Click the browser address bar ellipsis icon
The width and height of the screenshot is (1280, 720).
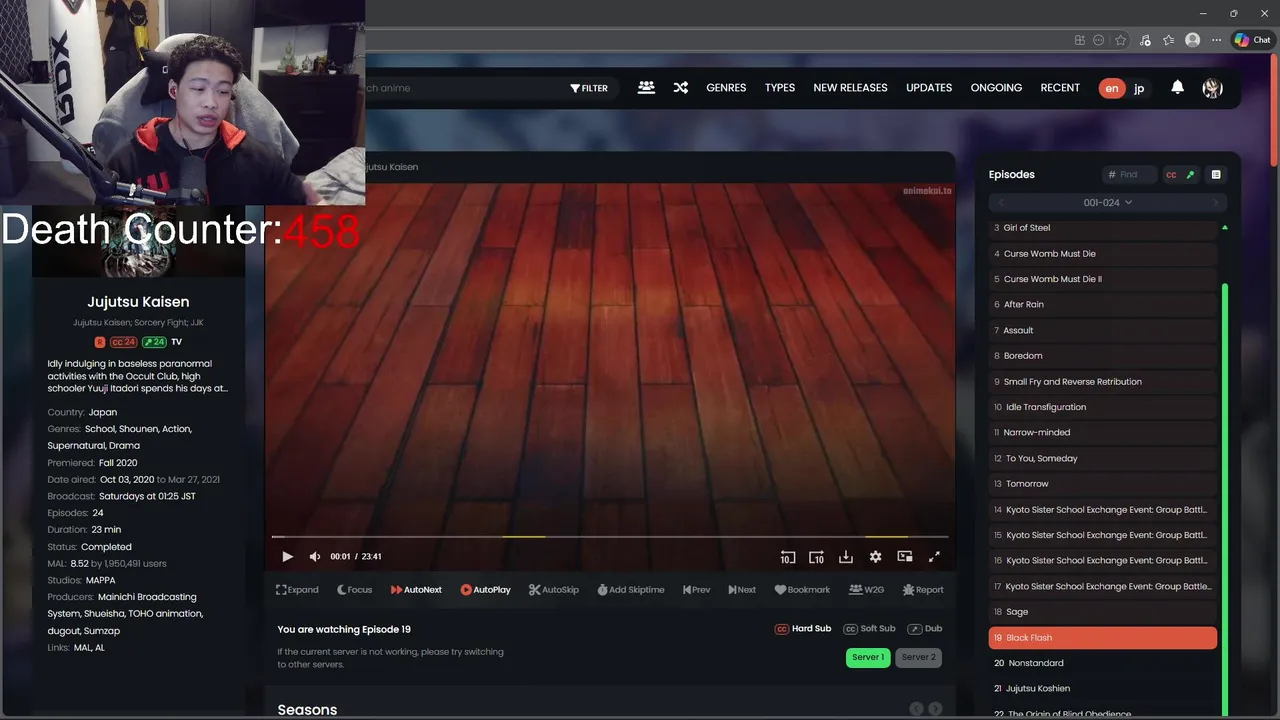coord(1099,40)
